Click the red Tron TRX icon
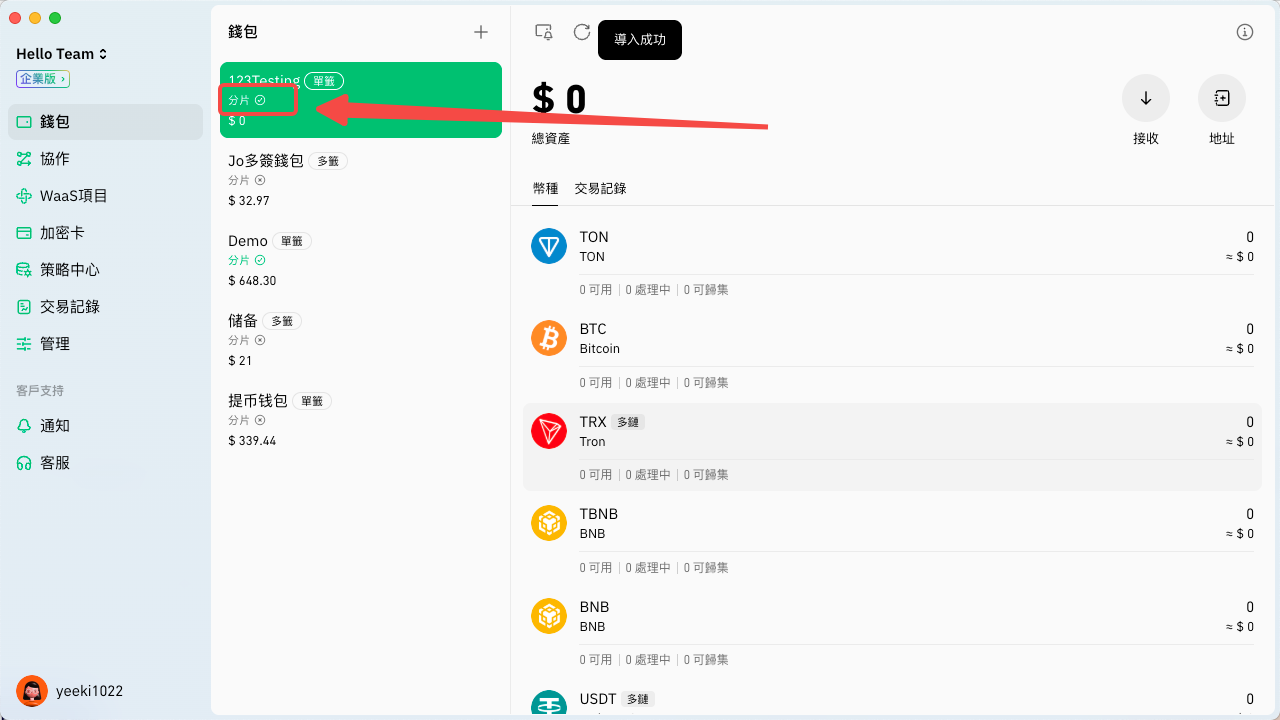 [x=549, y=431]
